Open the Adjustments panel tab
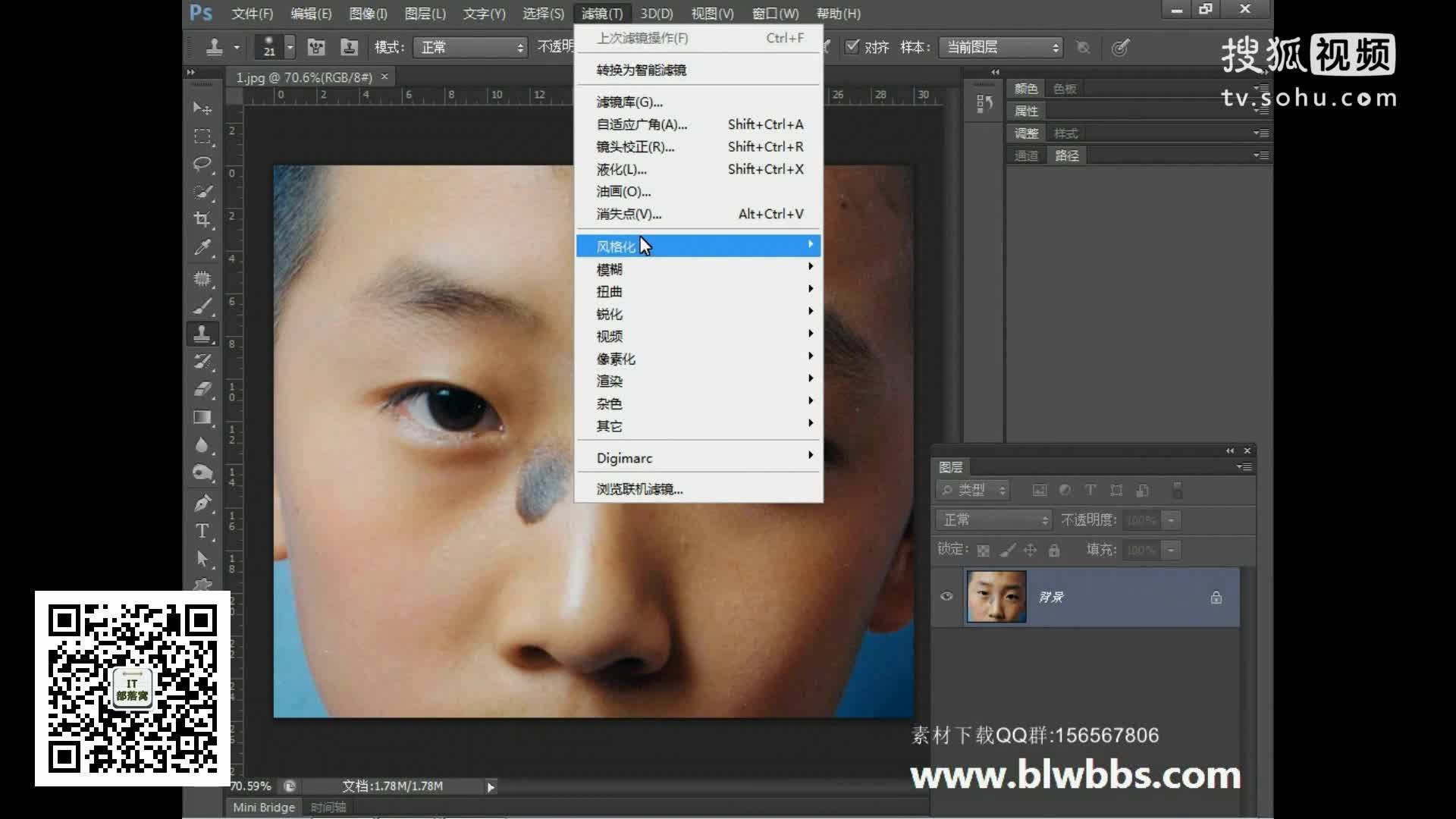Screen dimensions: 1456x819 [1026, 133]
